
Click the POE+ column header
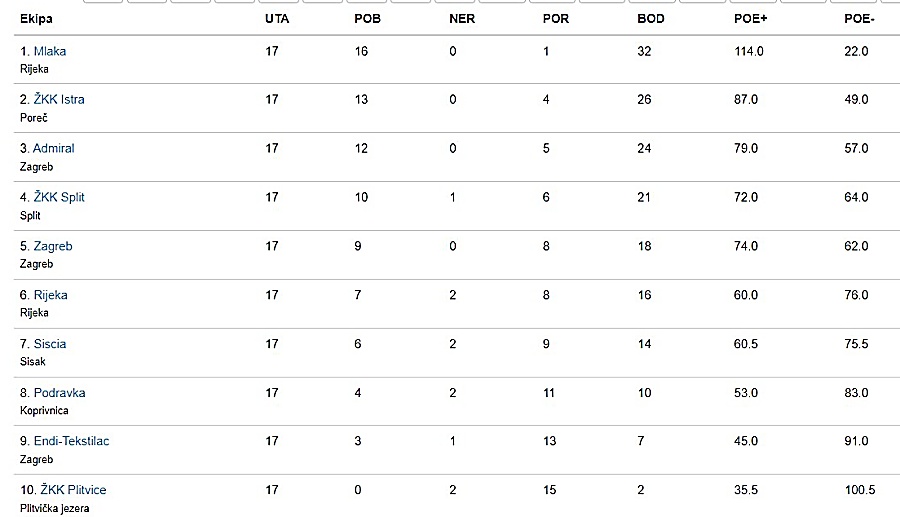(x=750, y=19)
